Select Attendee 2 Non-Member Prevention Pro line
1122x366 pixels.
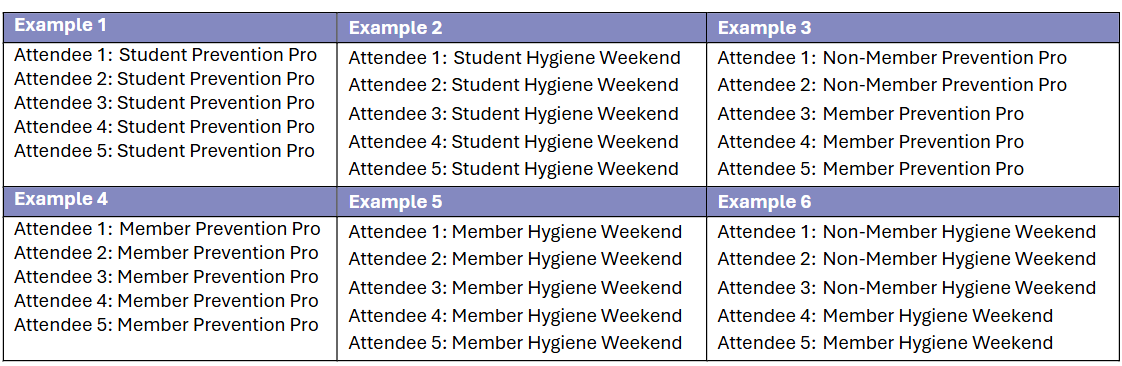(x=892, y=85)
